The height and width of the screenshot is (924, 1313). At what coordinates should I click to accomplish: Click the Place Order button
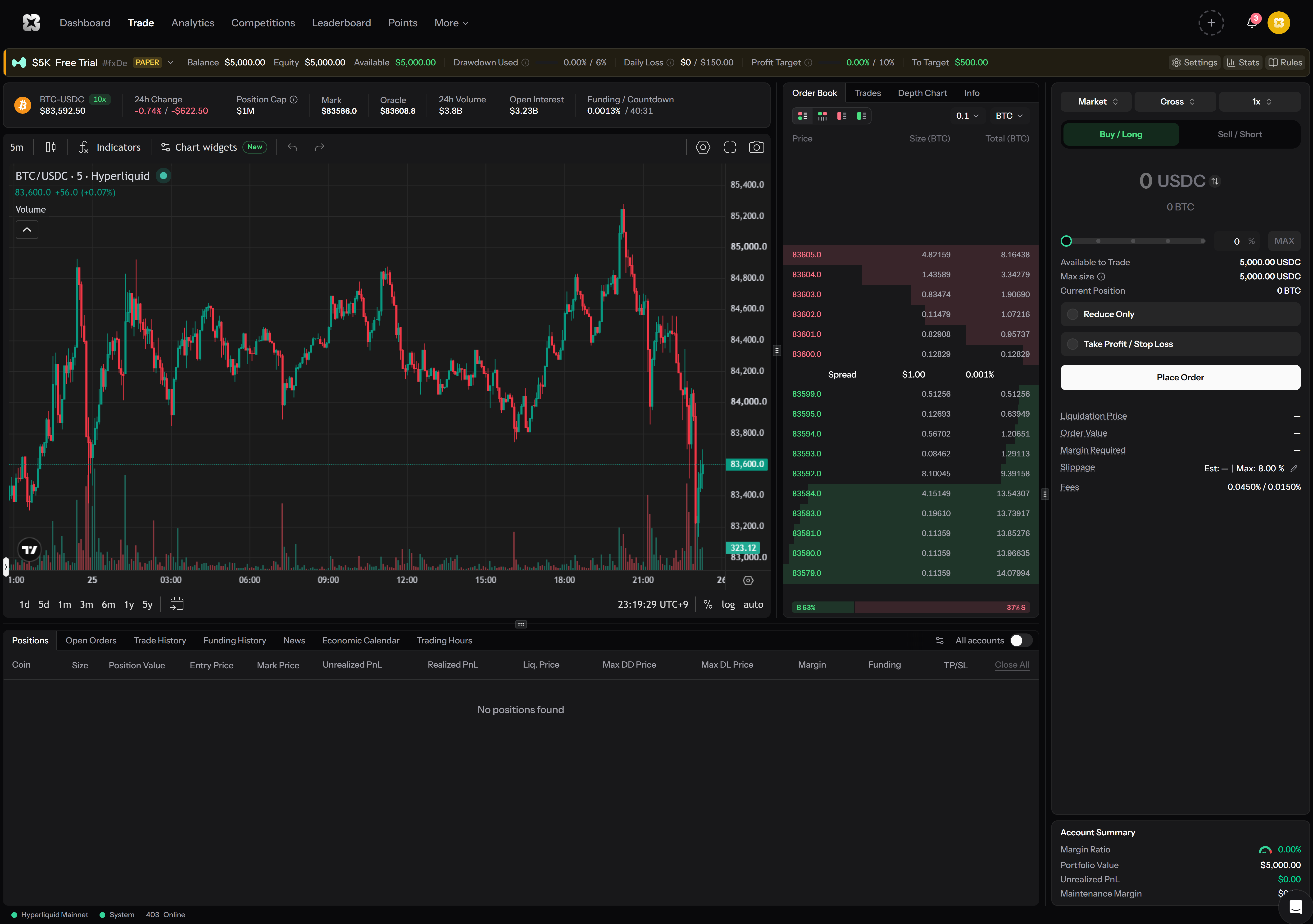click(x=1180, y=377)
